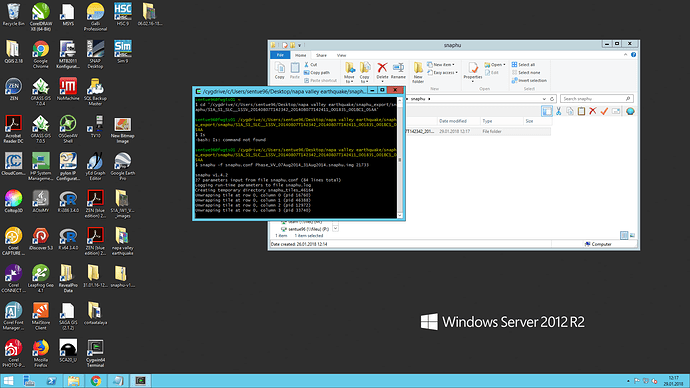Open File Explorer from the taskbar

[73, 381]
